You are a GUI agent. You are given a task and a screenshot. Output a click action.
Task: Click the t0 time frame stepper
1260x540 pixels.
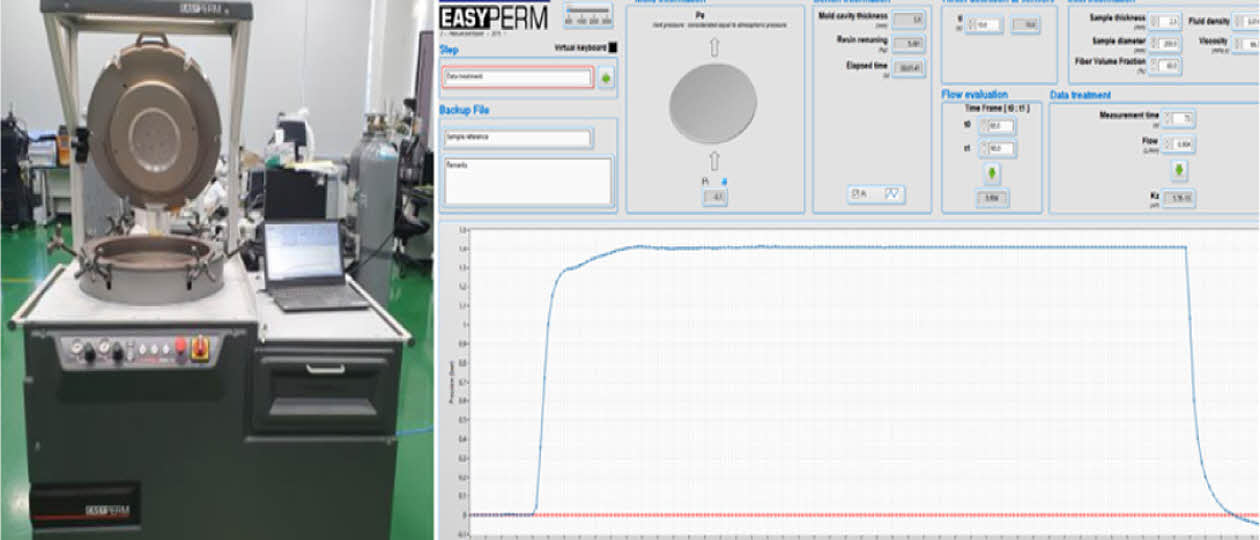tap(983, 126)
